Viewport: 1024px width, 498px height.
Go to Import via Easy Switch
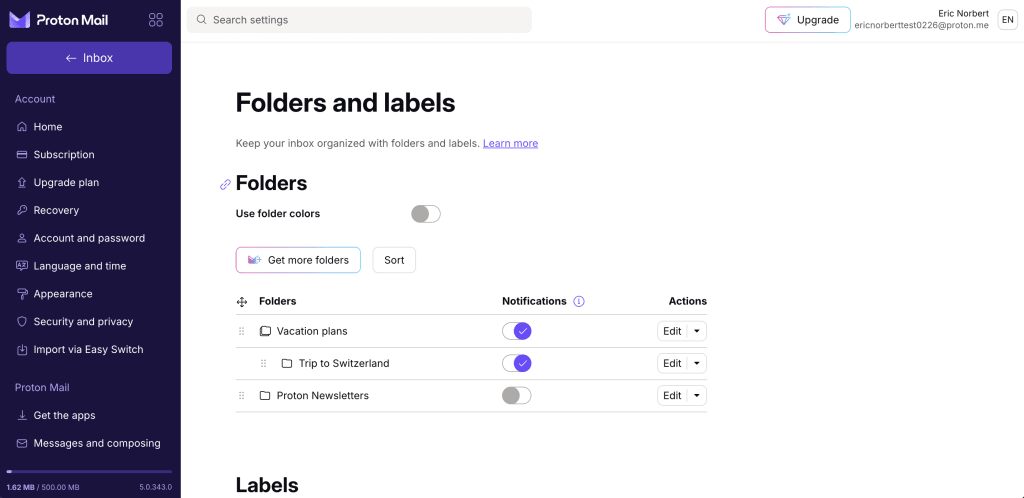pos(88,350)
